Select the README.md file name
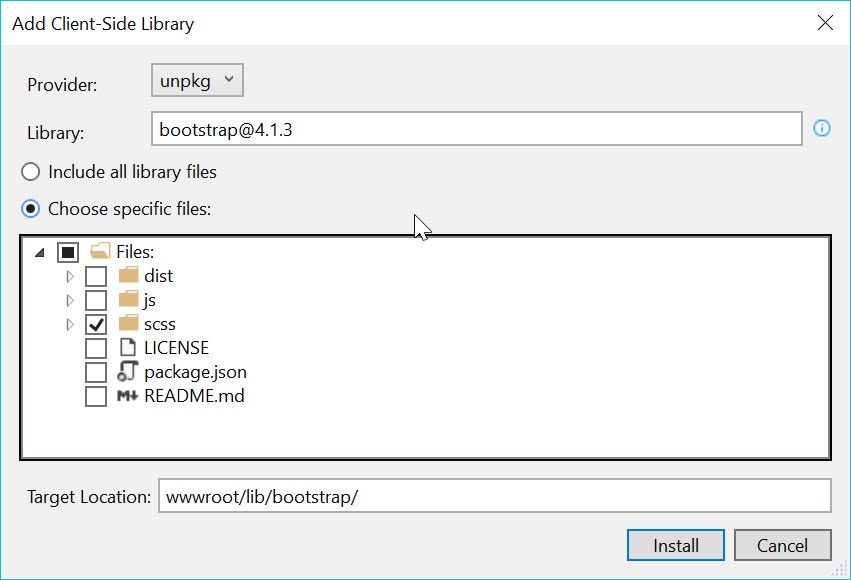Screen dimensions: 851x580 (x=194, y=396)
